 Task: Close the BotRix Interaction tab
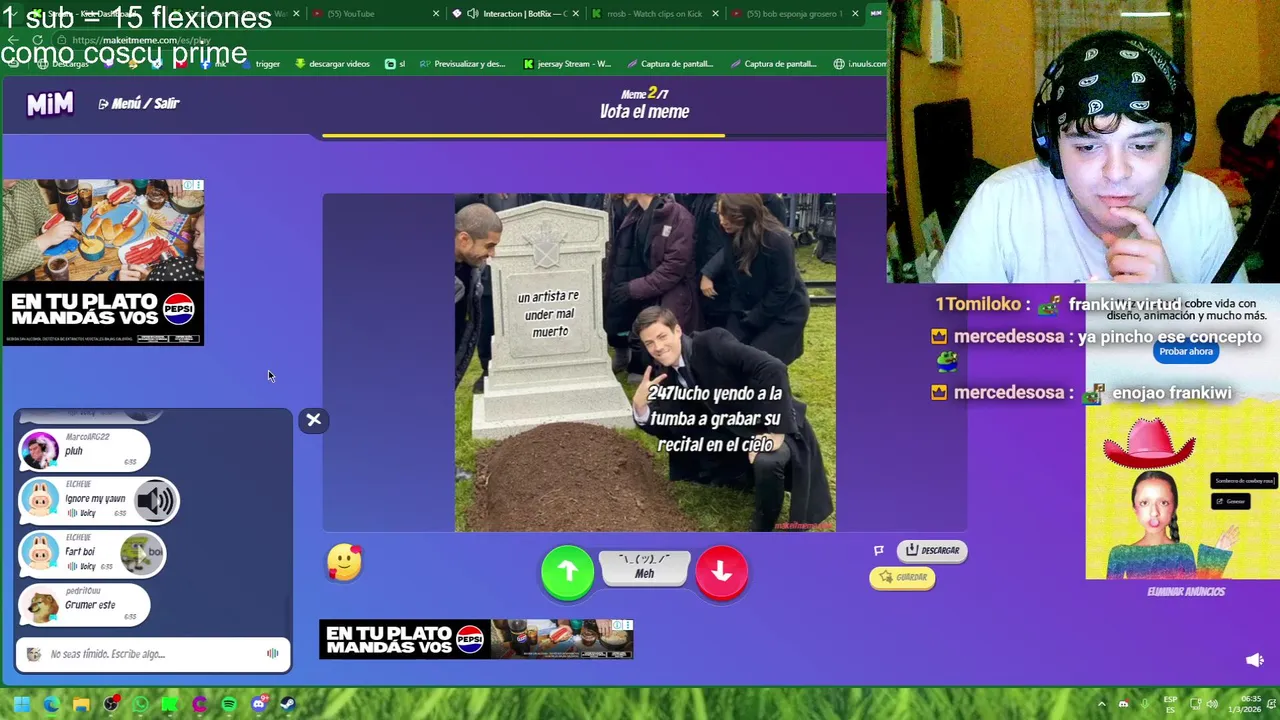[575, 13]
